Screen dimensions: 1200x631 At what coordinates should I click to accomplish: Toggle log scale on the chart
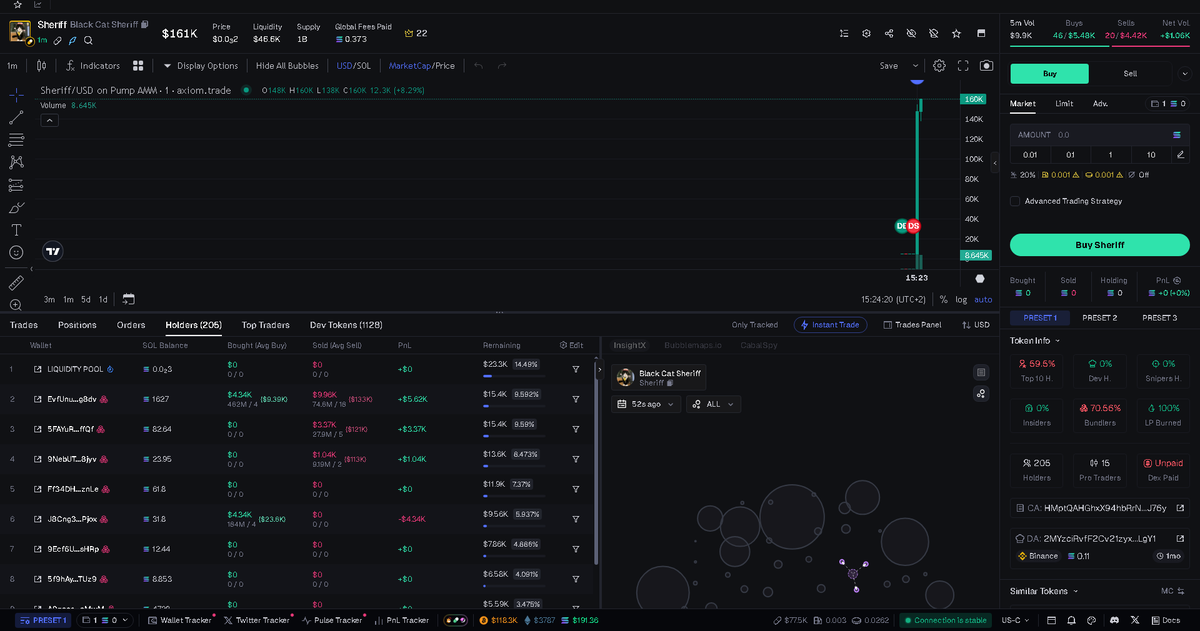click(x=961, y=299)
